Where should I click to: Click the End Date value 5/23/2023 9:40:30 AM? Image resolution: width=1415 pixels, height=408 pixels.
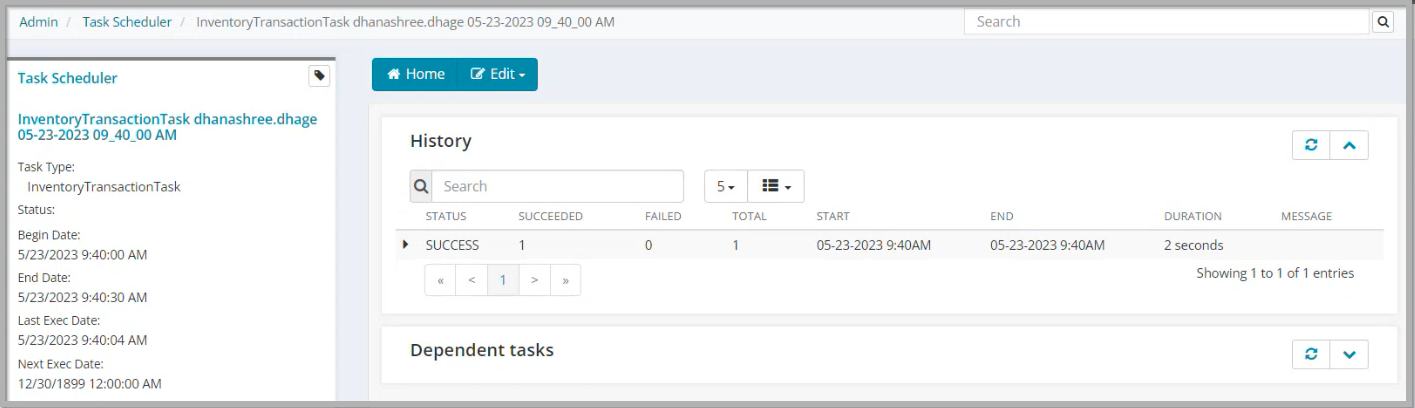(82, 298)
